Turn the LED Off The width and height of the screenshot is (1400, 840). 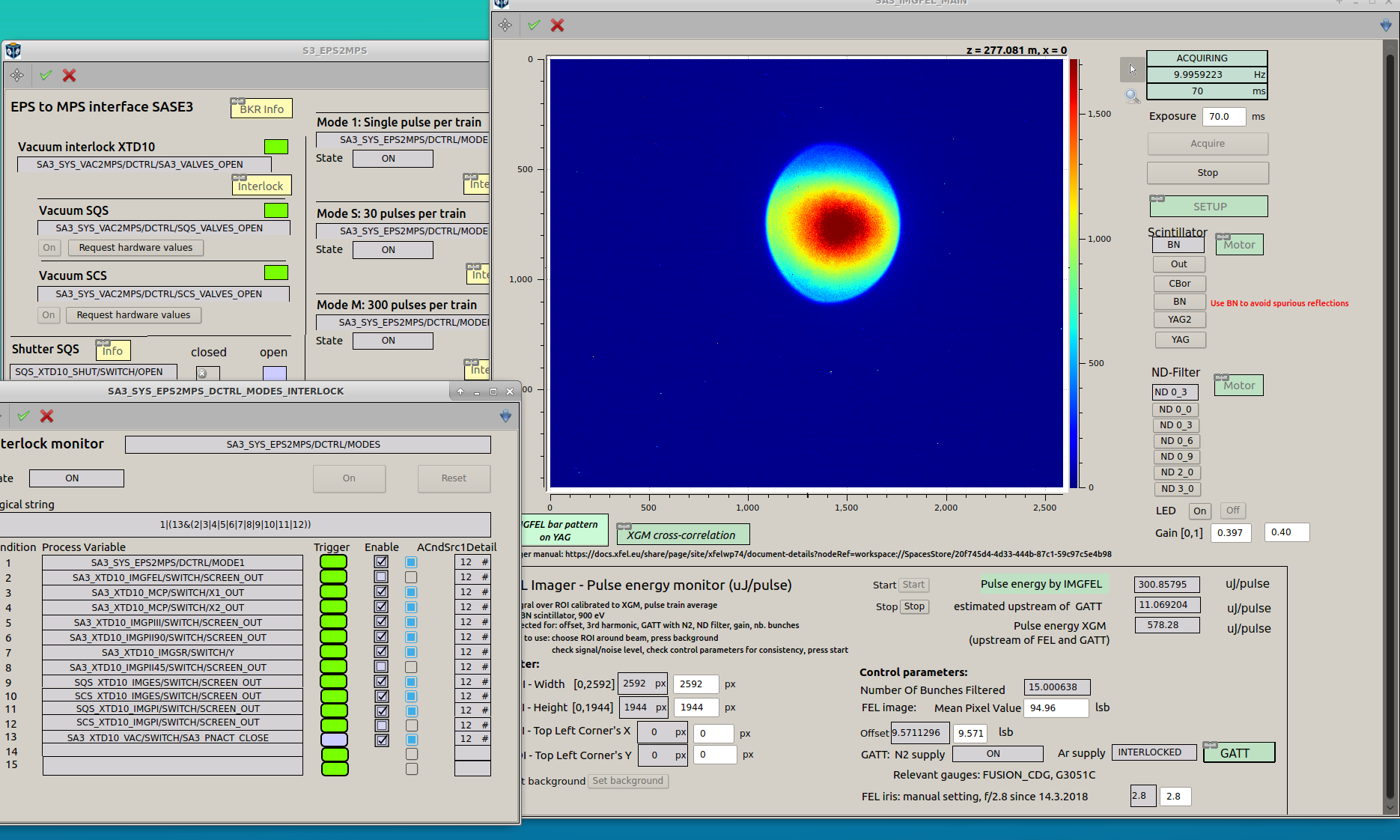tap(1232, 511)
